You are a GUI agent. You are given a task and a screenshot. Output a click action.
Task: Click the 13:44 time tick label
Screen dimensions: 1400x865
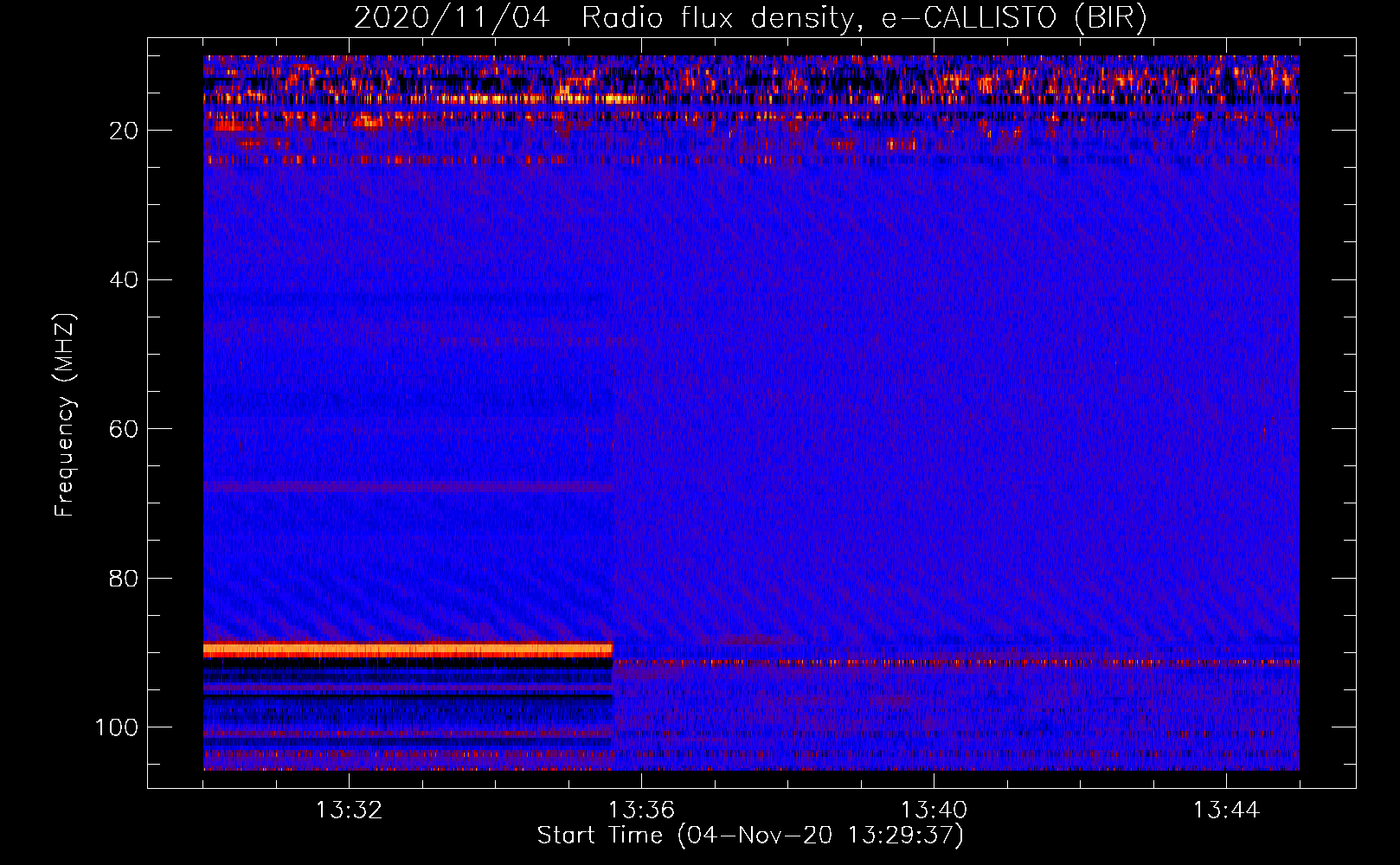pyautogui.click(x=1226, y=811)
